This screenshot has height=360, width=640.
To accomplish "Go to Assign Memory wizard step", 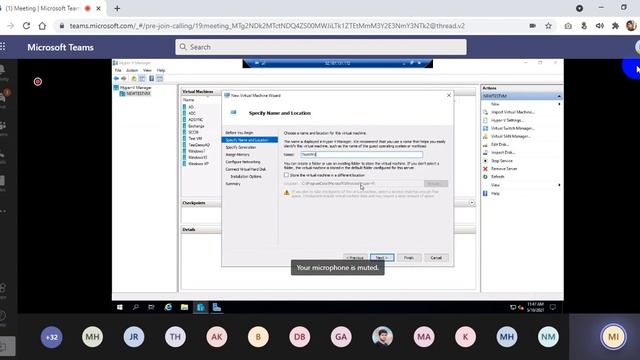I will click(x=238, y=155).
